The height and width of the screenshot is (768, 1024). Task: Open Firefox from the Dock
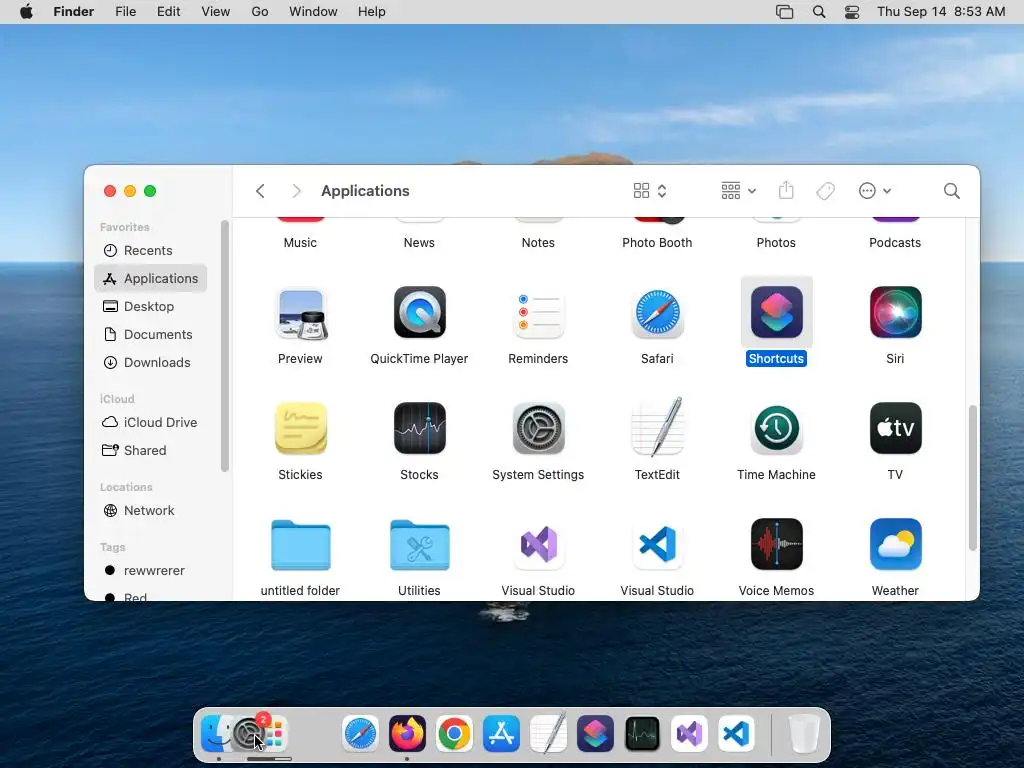(x=407, y=733)
